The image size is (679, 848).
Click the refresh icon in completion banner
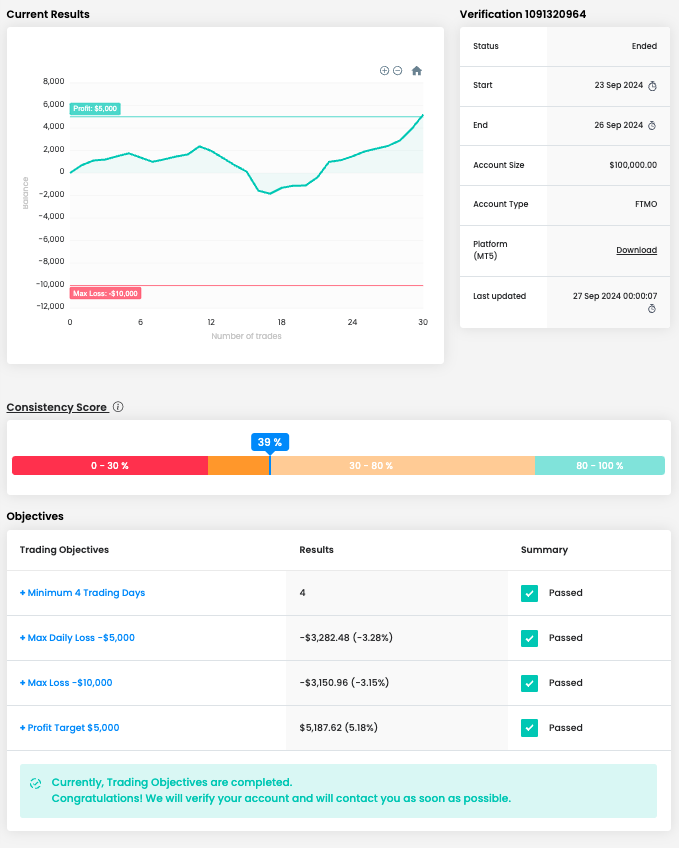point(36,783)
